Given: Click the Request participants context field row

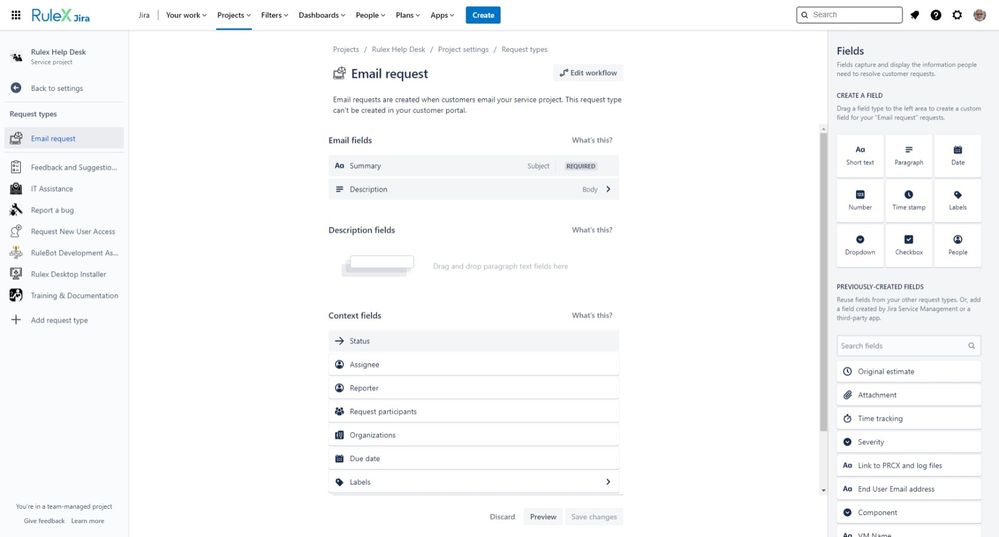Looking at the screenshot, I should 473,412.
